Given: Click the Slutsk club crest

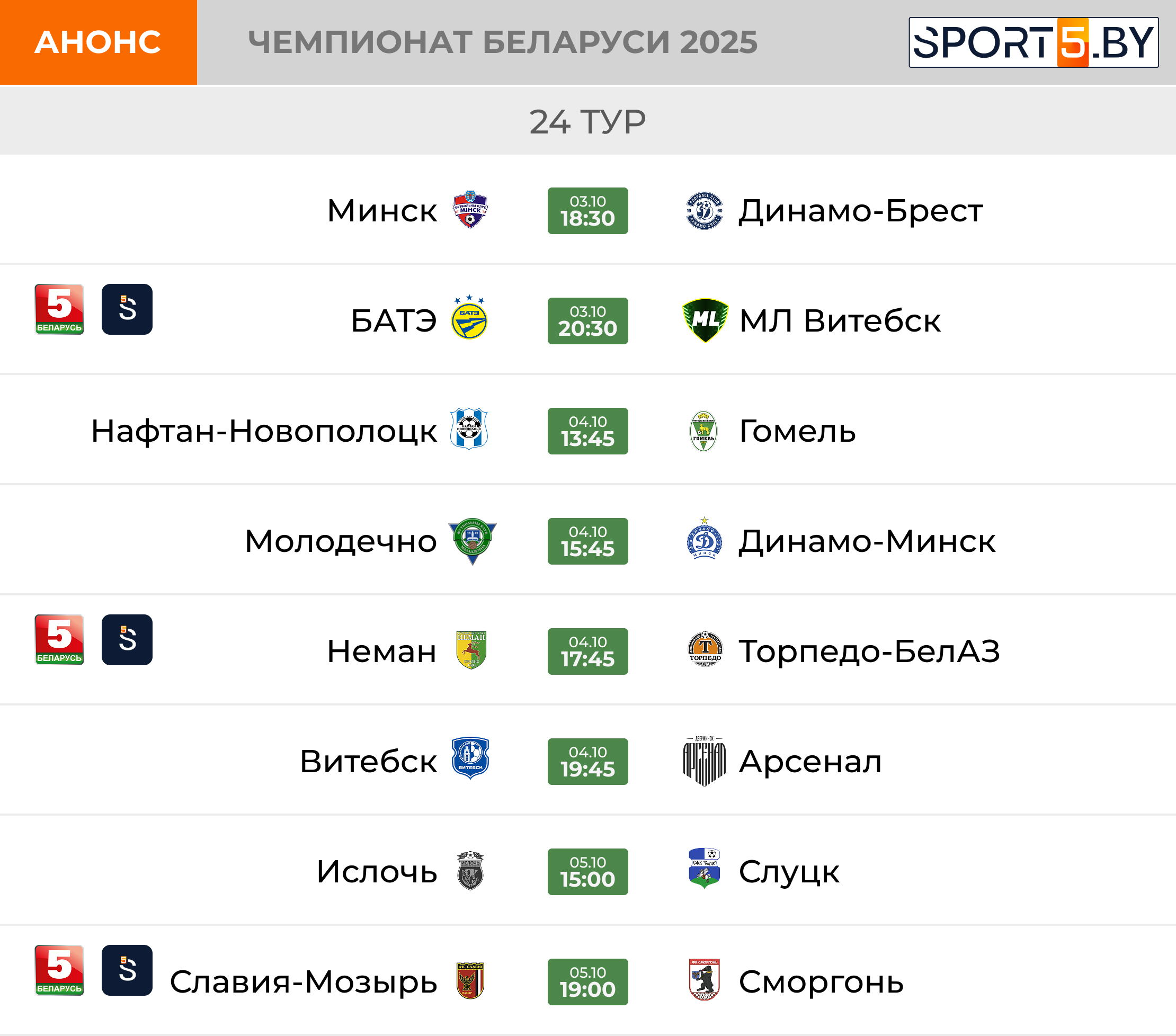Looking at the screenshot, I should [x=704, y=869].
